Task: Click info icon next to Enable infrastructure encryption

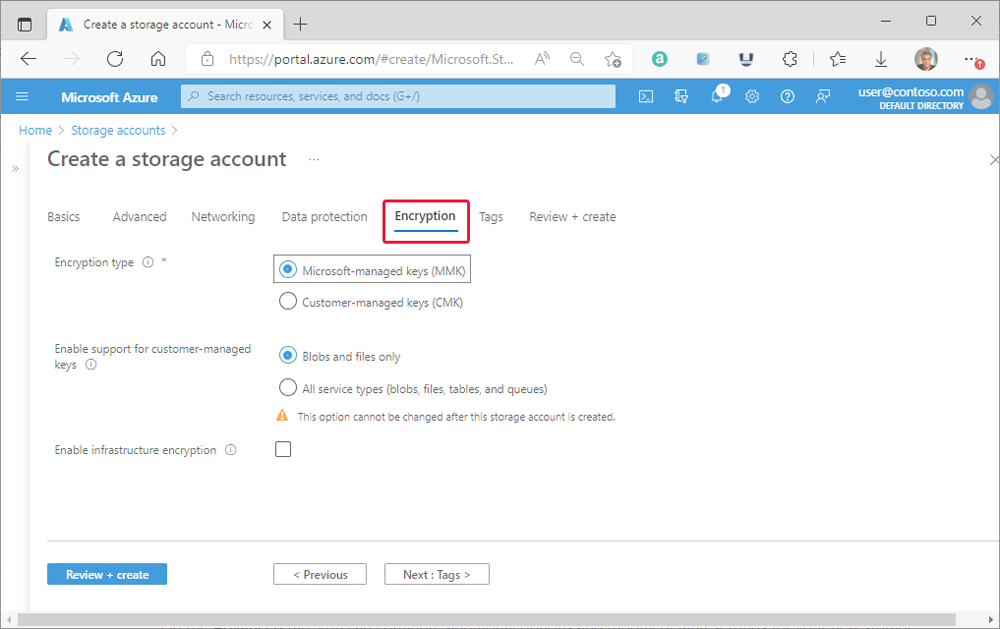Action: 231,450
